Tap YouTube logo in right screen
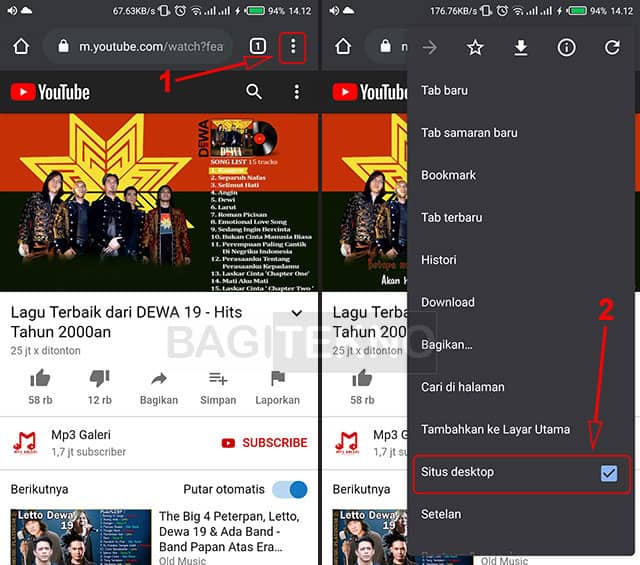Viewport: 640px width, 565px height. [370, 92]
